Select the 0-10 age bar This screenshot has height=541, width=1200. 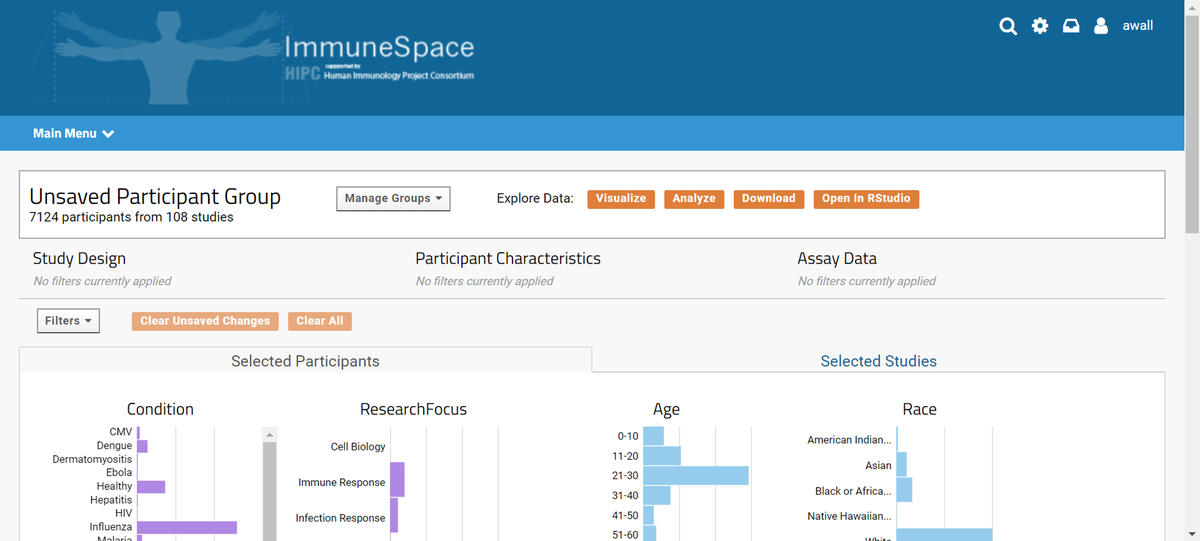653,436
